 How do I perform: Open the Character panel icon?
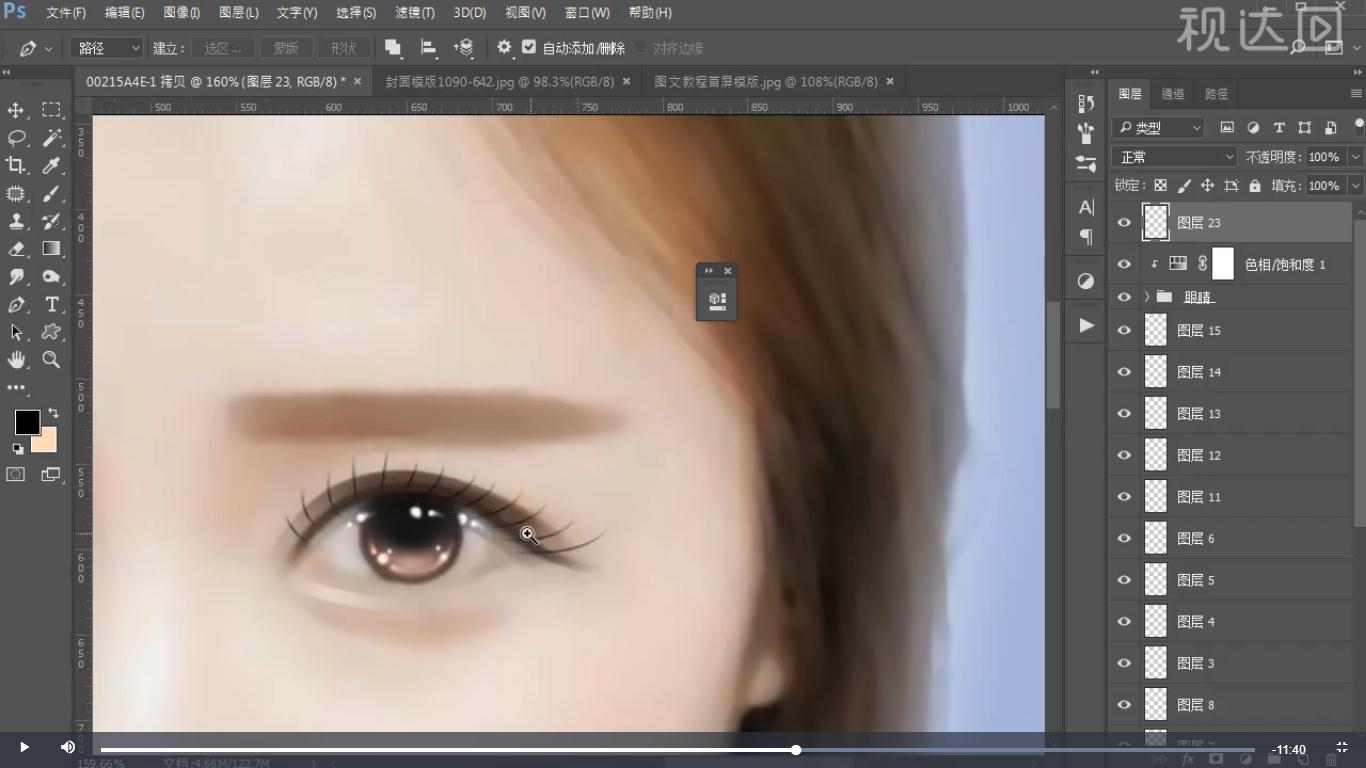pos(1086,208)
